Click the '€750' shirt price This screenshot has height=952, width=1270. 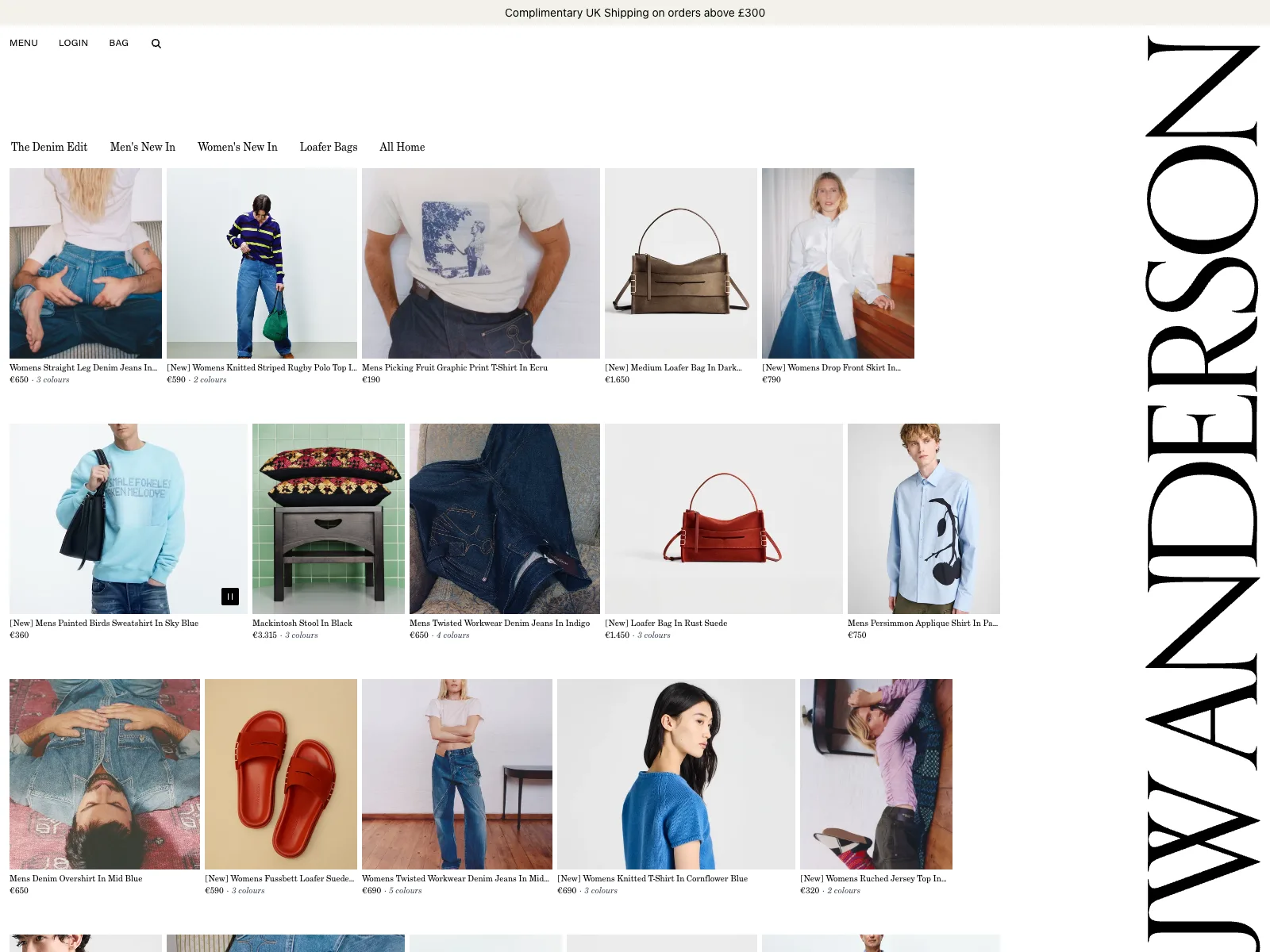(857, 635)
